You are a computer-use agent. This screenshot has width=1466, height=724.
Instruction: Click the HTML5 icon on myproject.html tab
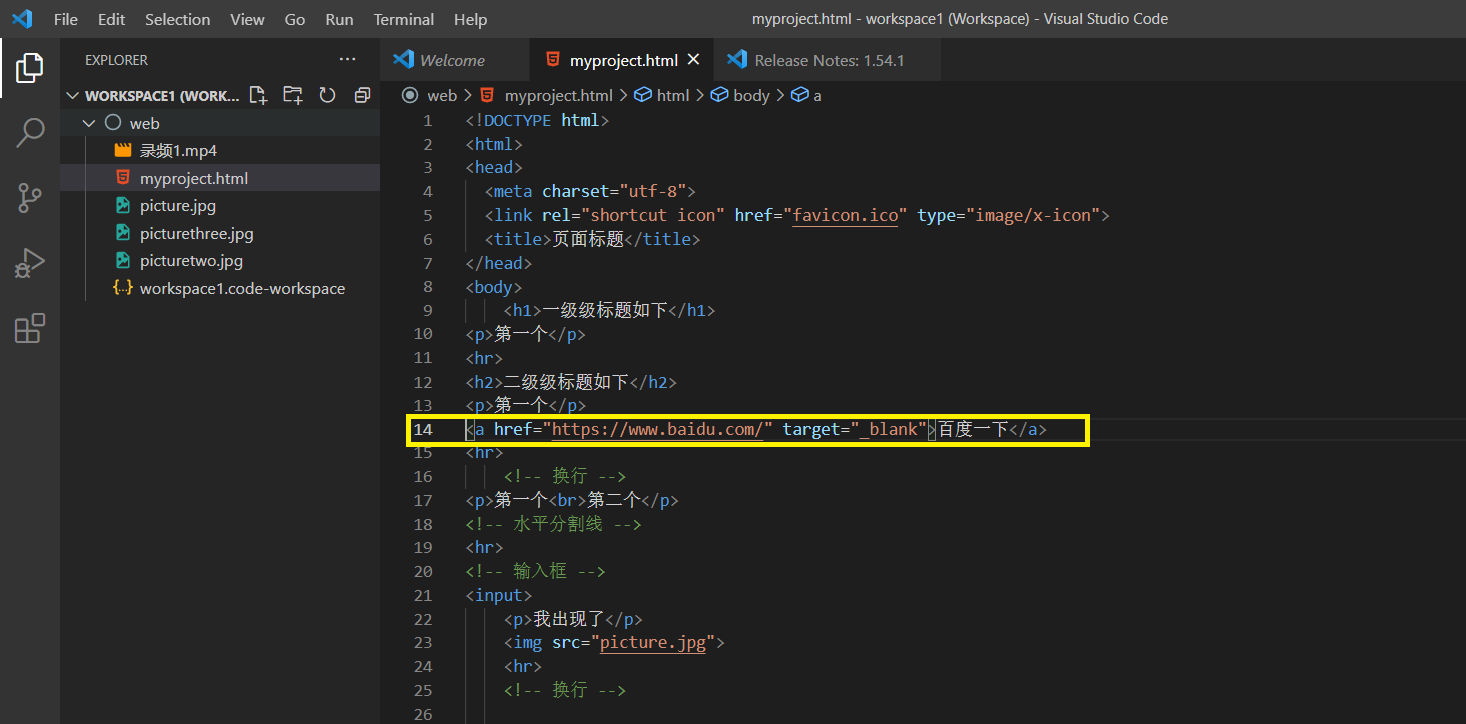coord(553,60)
